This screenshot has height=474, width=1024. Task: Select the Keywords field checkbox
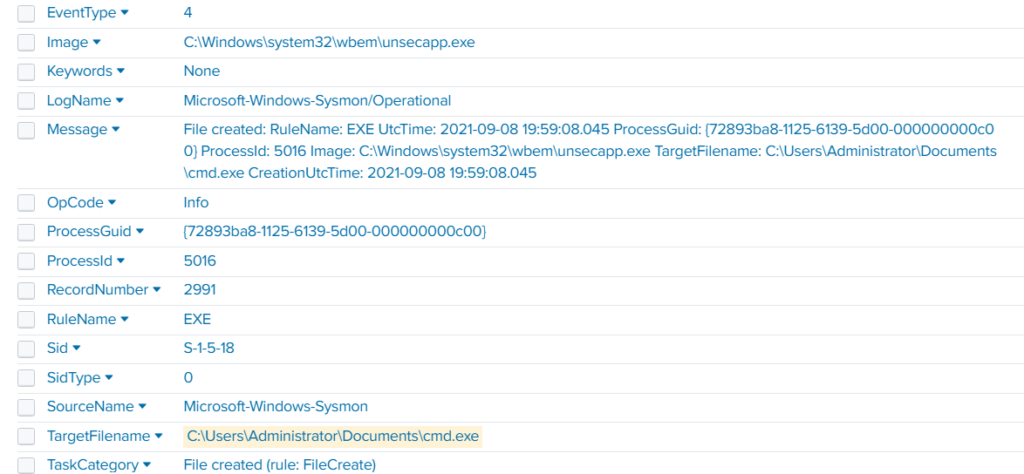coord(26,72)
